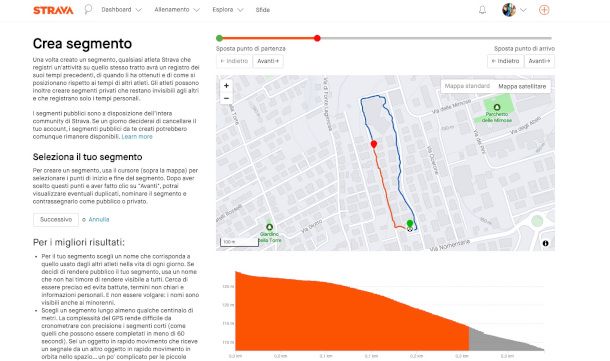Click the green start-point map marker

point(410,223)
